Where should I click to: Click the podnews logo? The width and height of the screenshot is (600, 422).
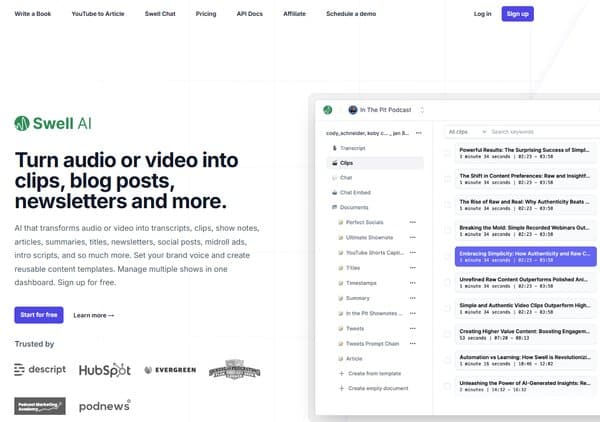[104, 406]
